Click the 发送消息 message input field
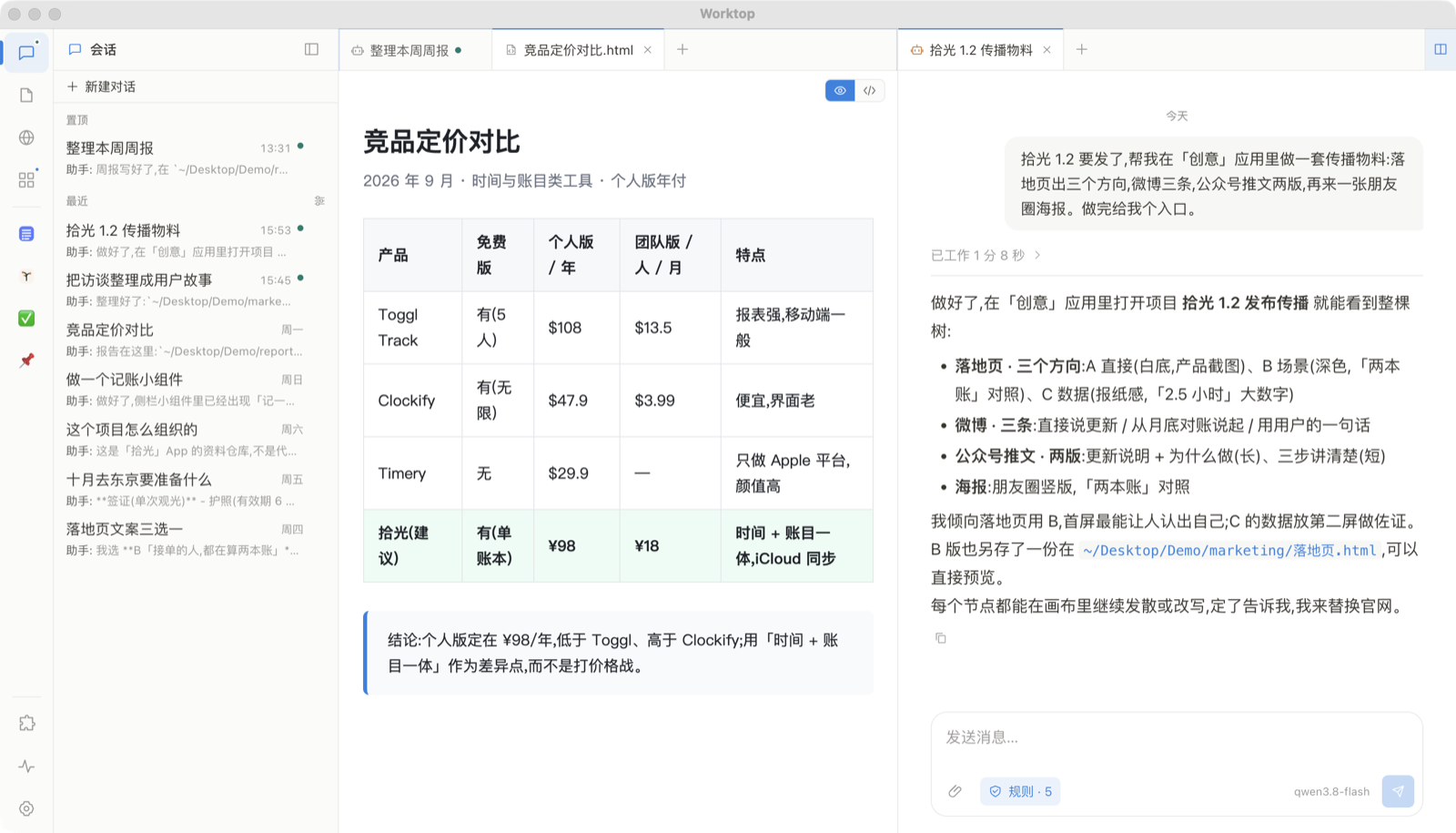This screenshot has height=833, width=1456. click(1176, 737)
